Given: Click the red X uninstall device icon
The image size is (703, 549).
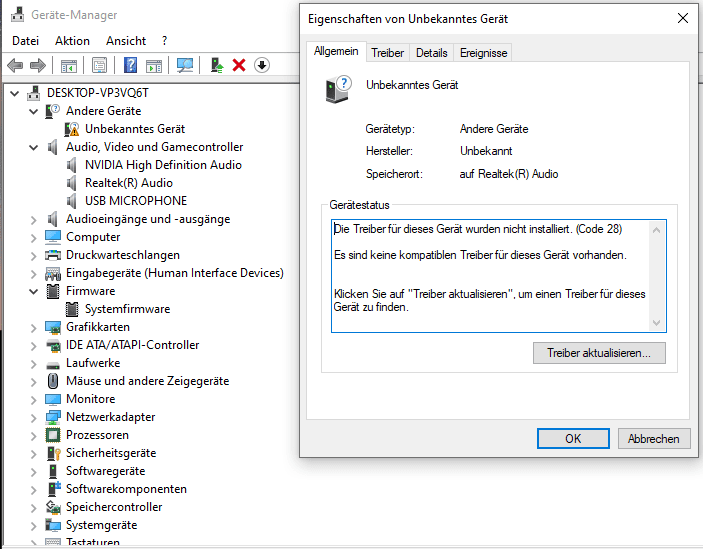Looking at the screenshot, I should click(x=239, y=65).
